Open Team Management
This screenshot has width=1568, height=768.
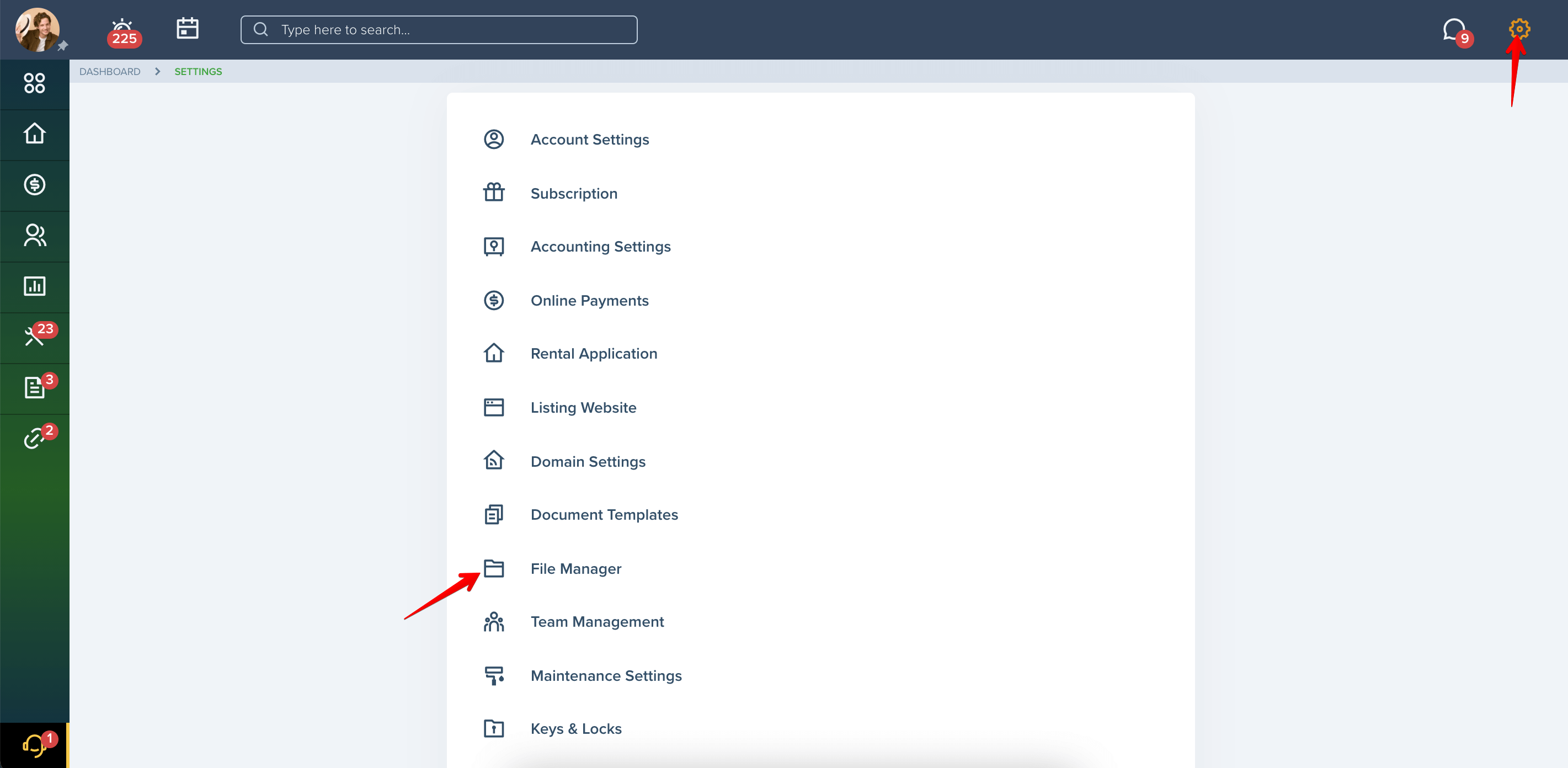coord(596,622)
